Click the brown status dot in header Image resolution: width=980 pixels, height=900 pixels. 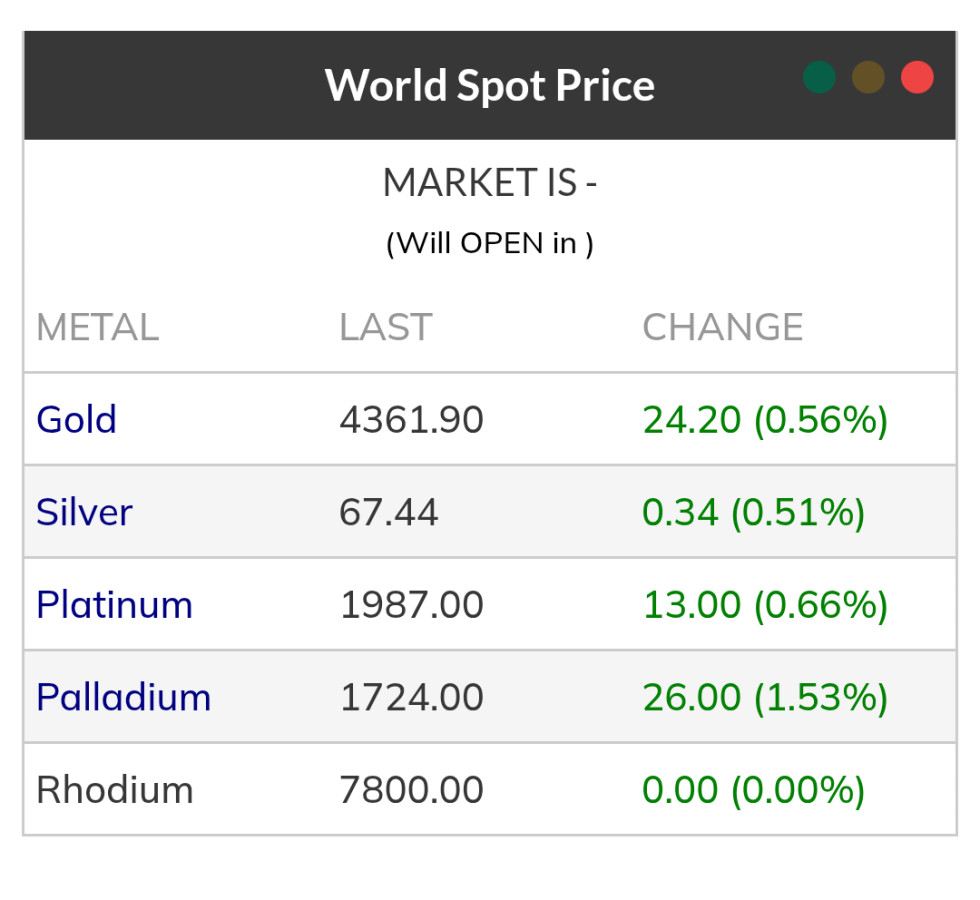[x=868, y=78]
